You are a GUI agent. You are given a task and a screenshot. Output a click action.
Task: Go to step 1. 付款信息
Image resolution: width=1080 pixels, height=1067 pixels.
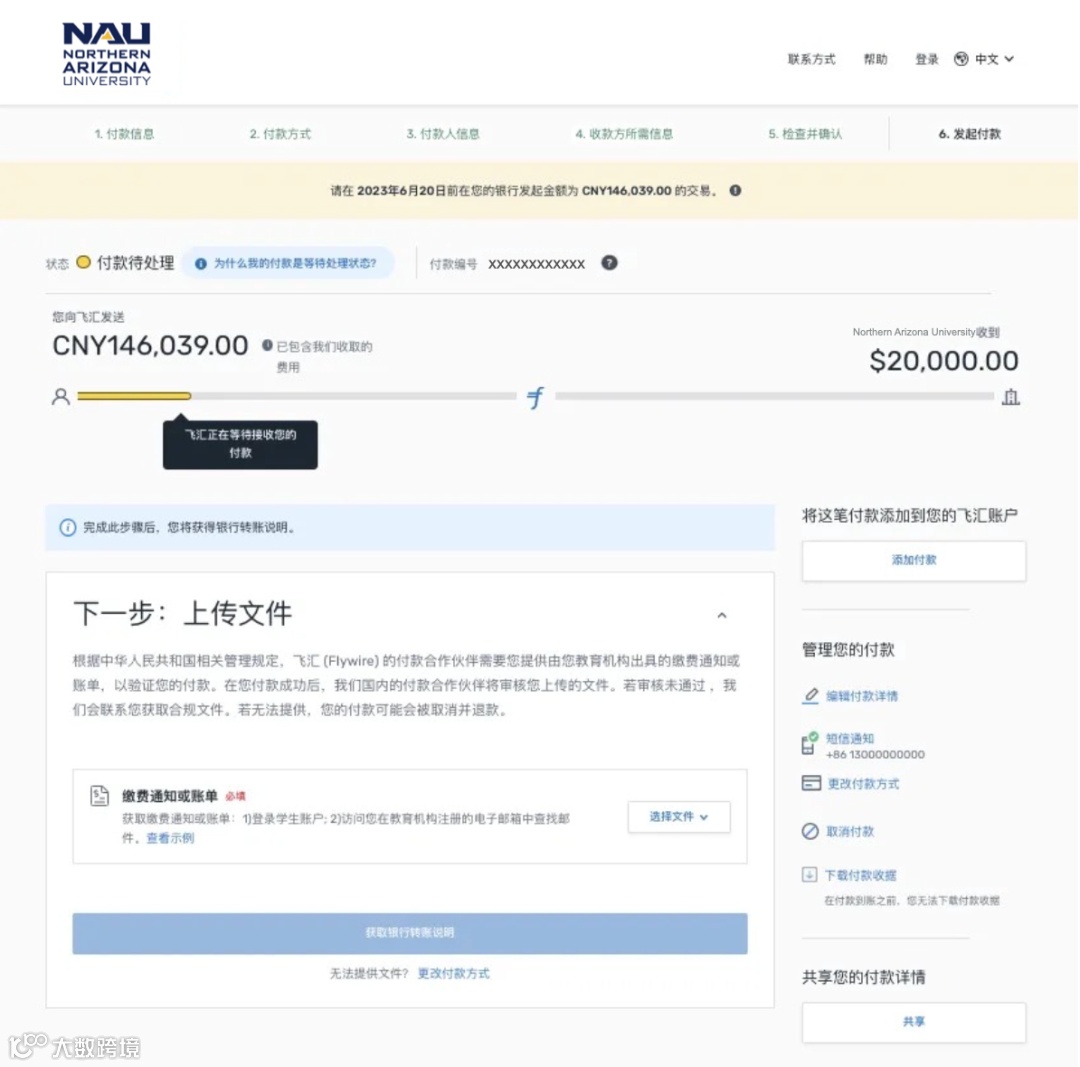click(x=125, y=134)
